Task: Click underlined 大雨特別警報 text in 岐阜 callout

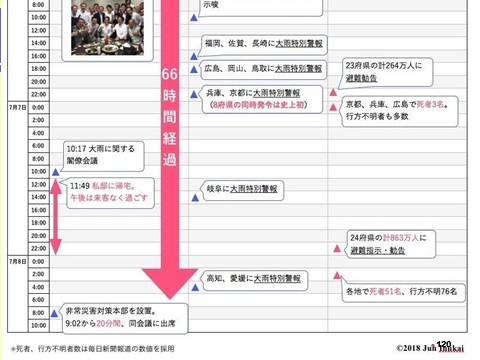Action: [254, 189]
